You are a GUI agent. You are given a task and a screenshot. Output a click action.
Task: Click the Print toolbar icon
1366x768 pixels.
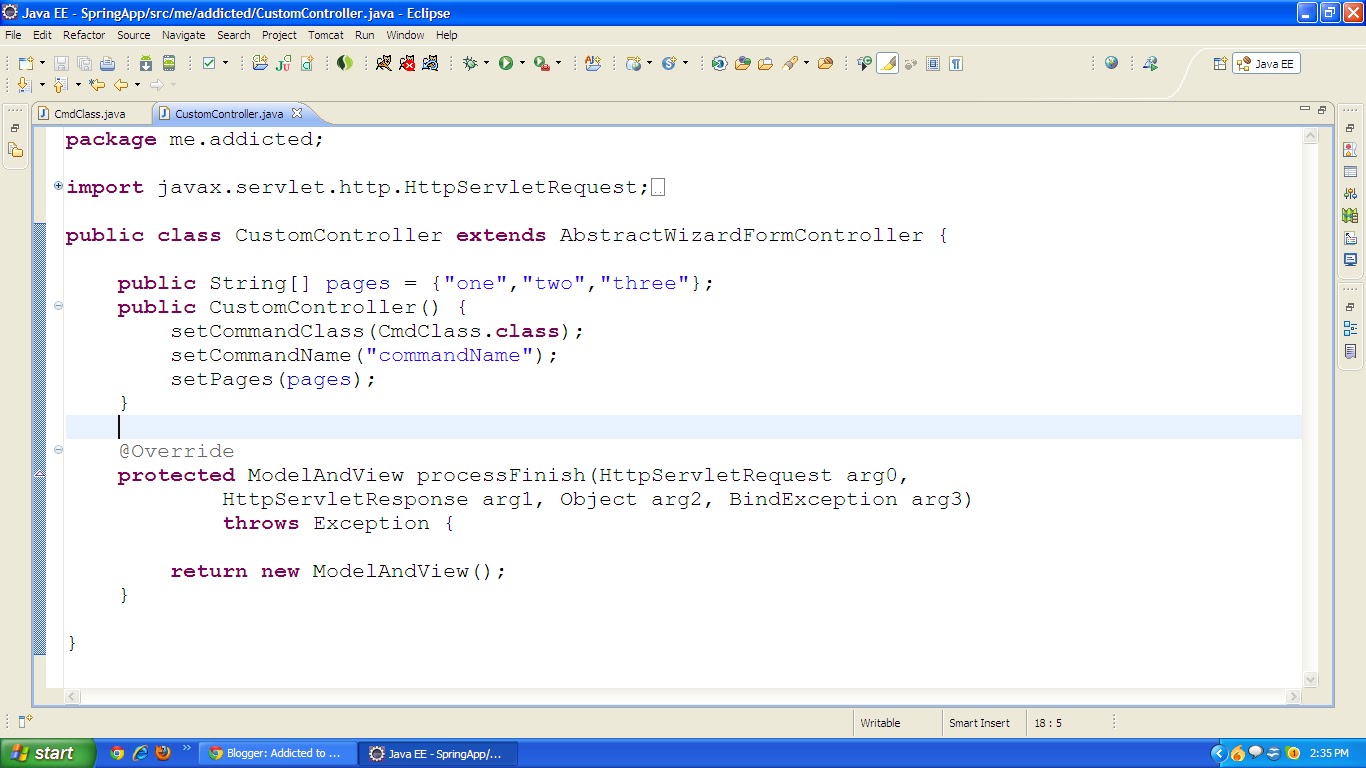coord(106,63)
